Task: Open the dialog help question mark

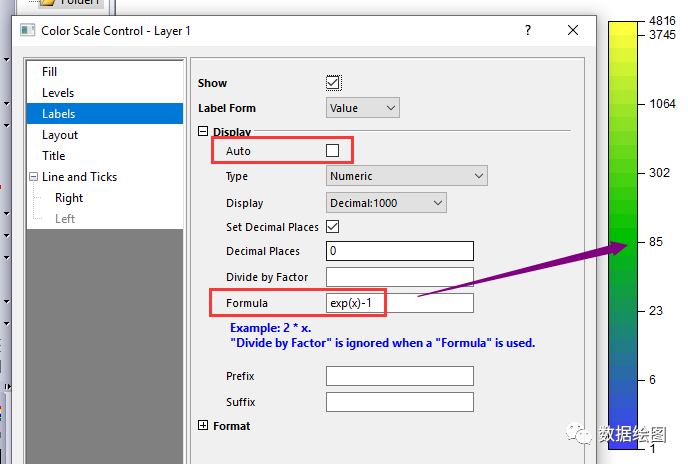Action: [x=528, y=30]
